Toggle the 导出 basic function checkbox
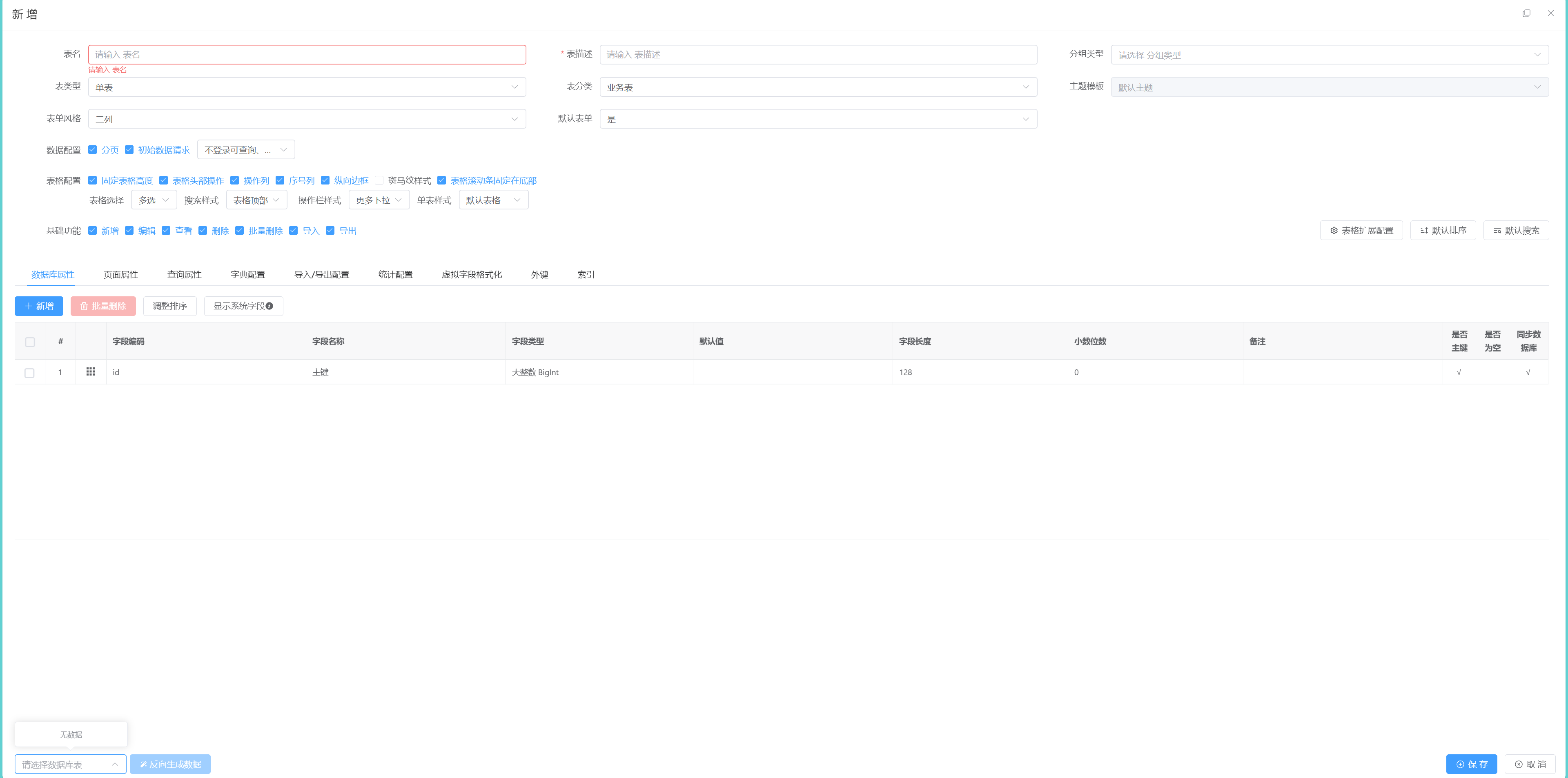This screenshot has width=1568, height=778. point(330,231)
